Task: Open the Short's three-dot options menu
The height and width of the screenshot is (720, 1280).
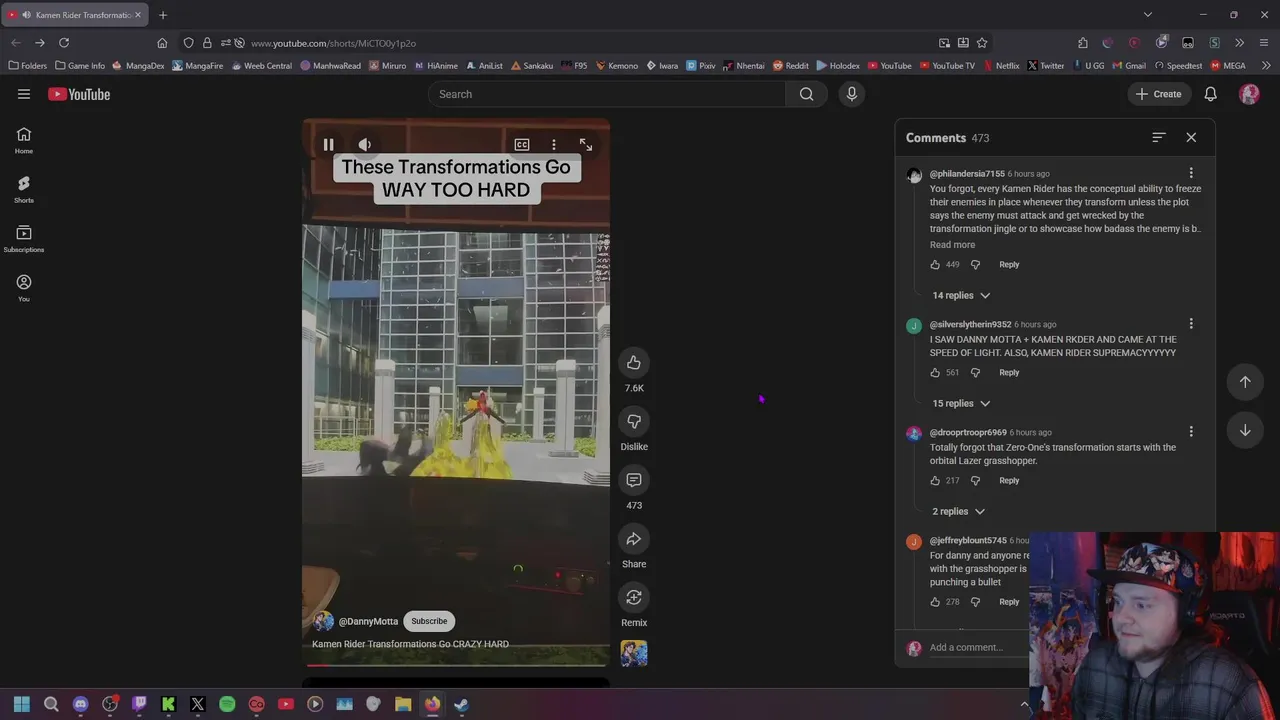Action: (x=554, y=145)
